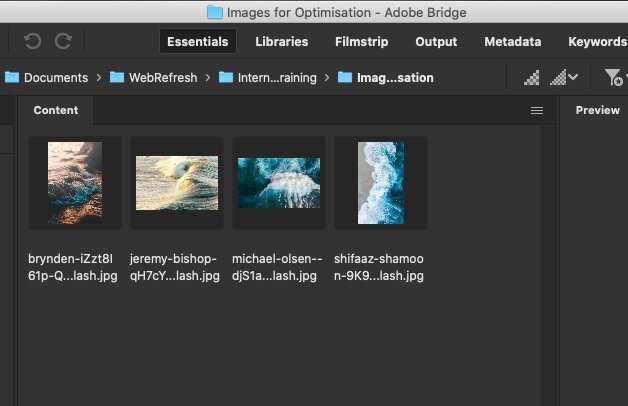Go to WebRefresh in the path bar

pyautogui.click(x=163, y=77)
